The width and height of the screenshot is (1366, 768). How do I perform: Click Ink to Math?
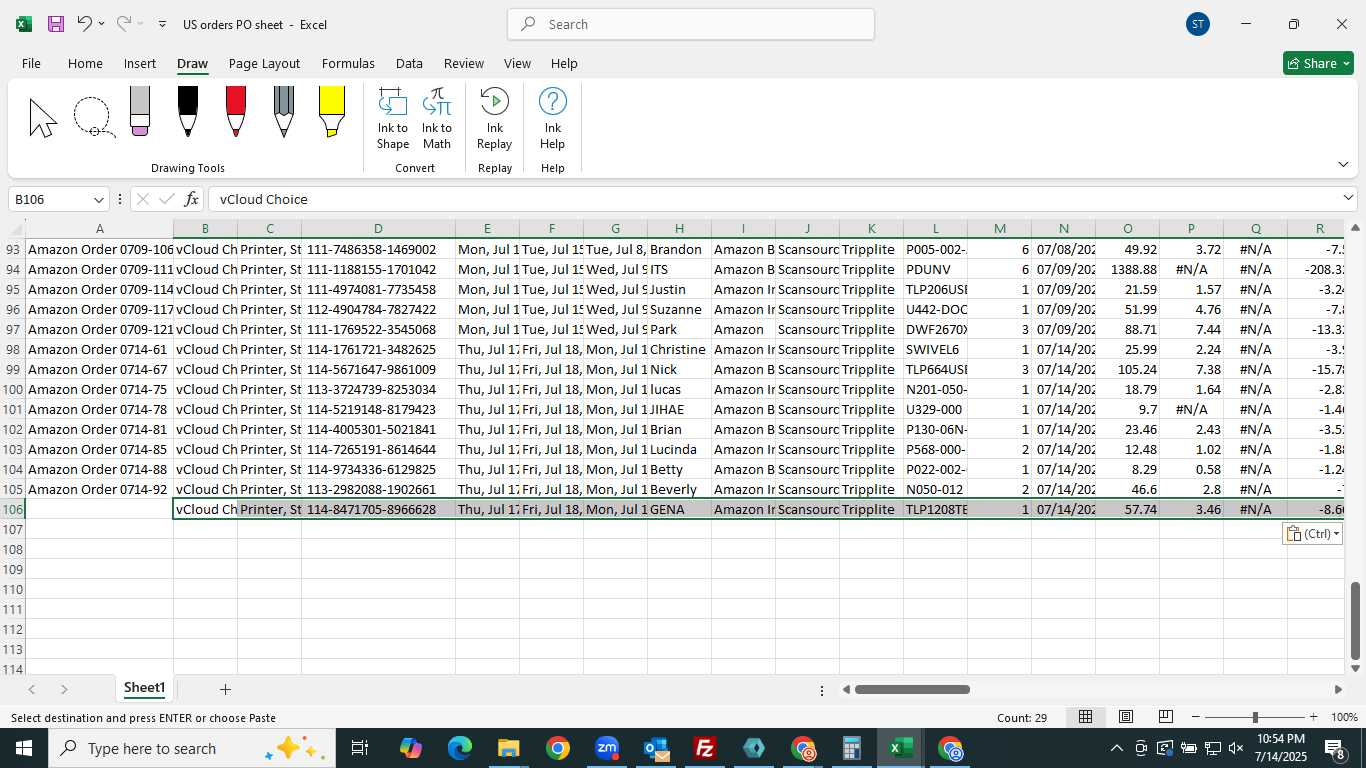pyautogui.click(x=437, y=119)
